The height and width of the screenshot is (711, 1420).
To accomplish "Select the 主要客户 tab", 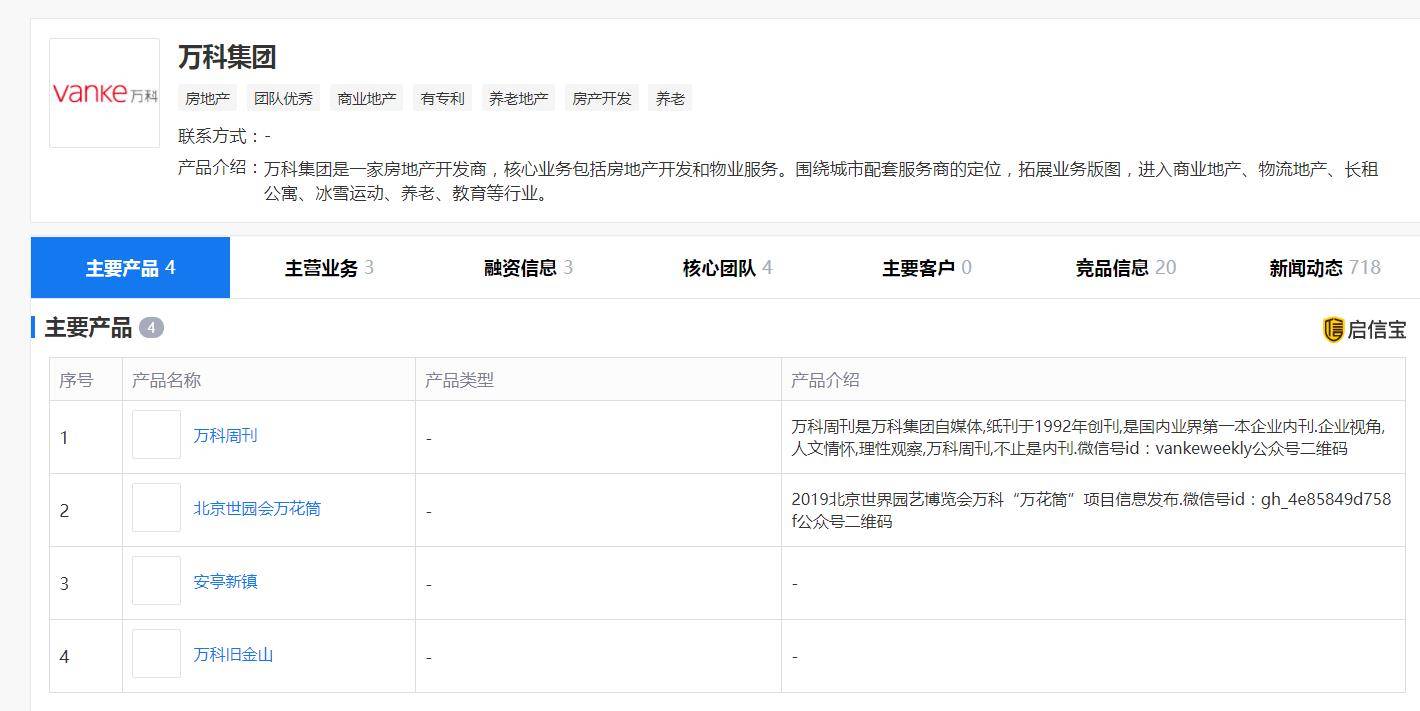I will [926, 268].
